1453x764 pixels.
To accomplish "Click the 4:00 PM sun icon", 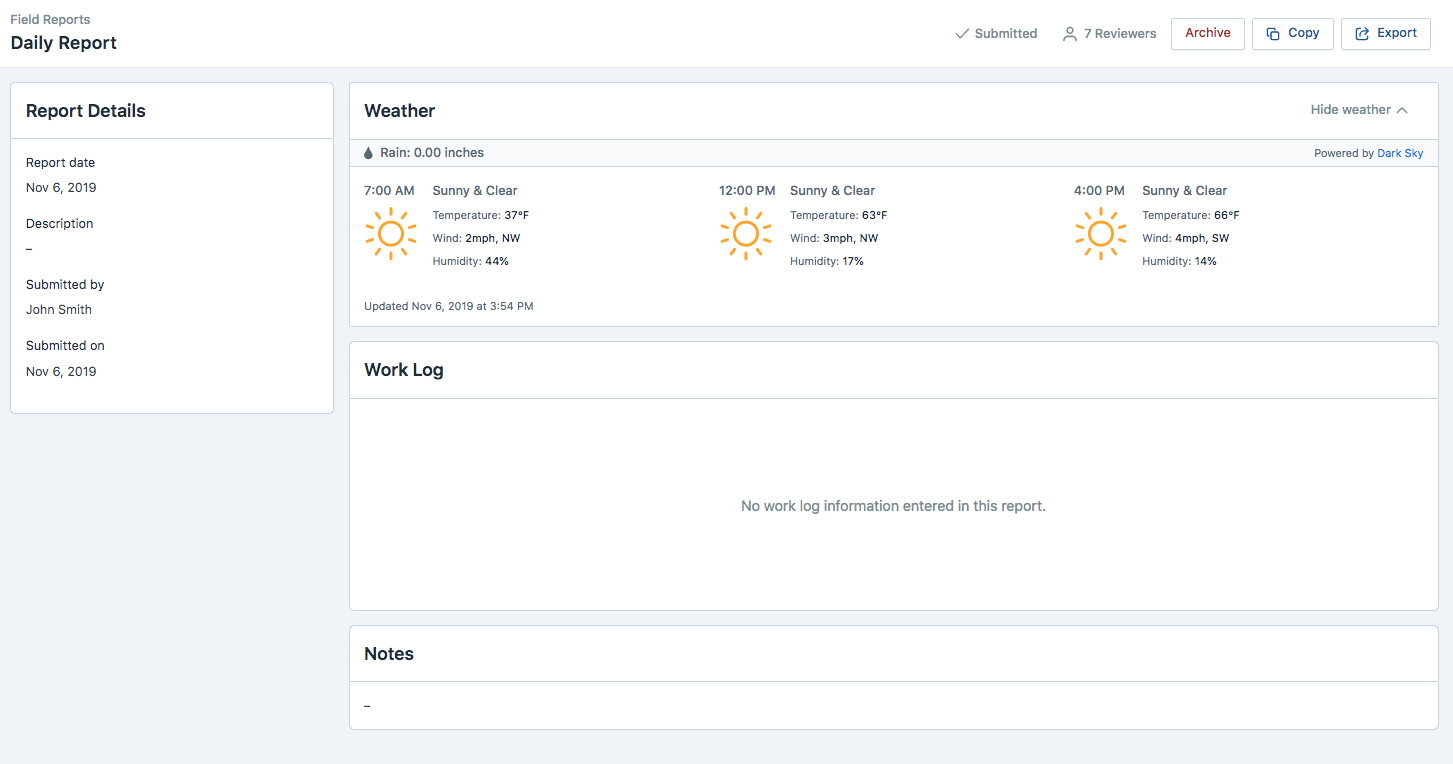I will [x=1100, y=233].
